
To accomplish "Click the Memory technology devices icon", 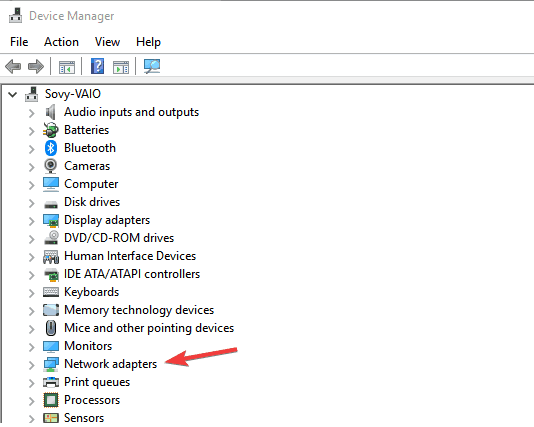I will [x=51, y=310].
